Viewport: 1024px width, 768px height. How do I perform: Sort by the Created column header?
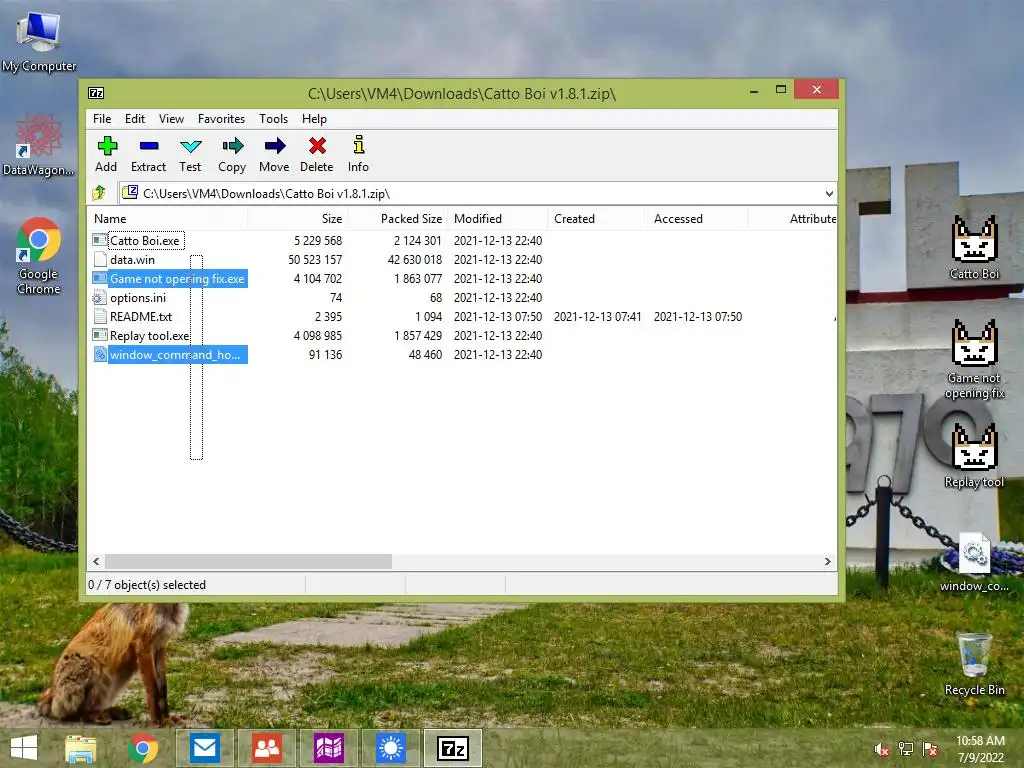point(598,219)
